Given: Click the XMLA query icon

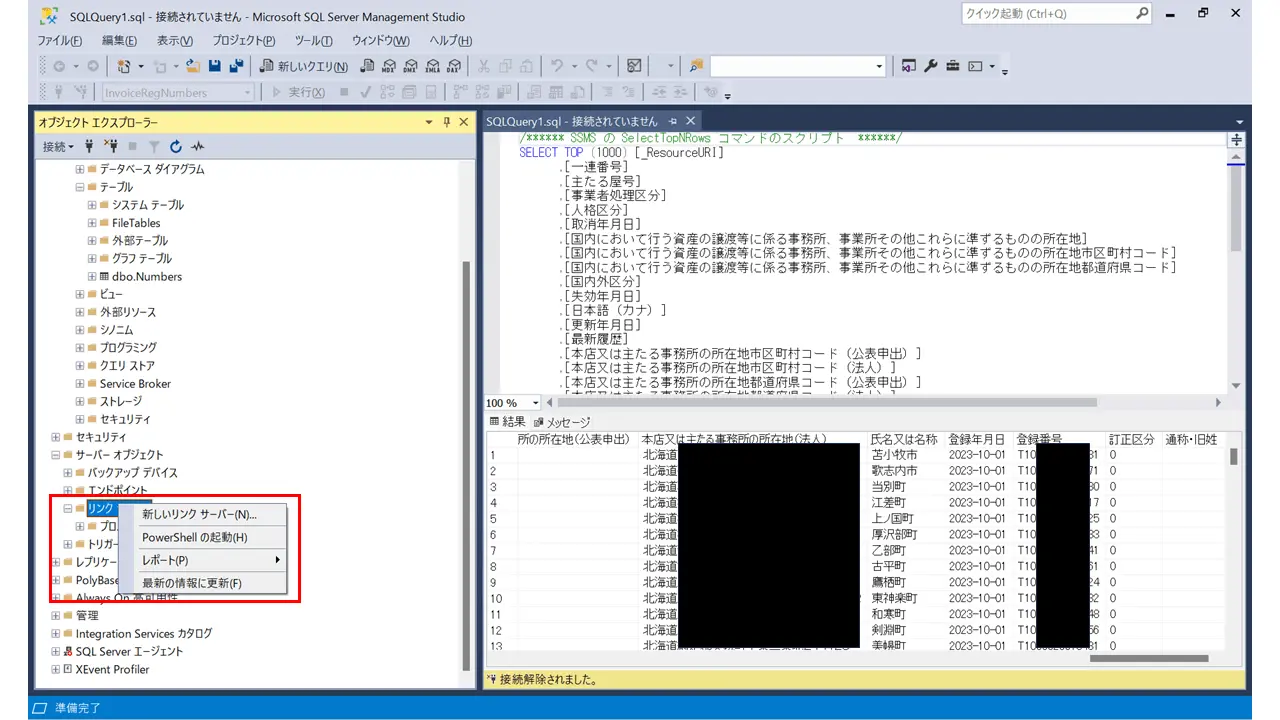Looking at the screenshot, I should 433,66.
